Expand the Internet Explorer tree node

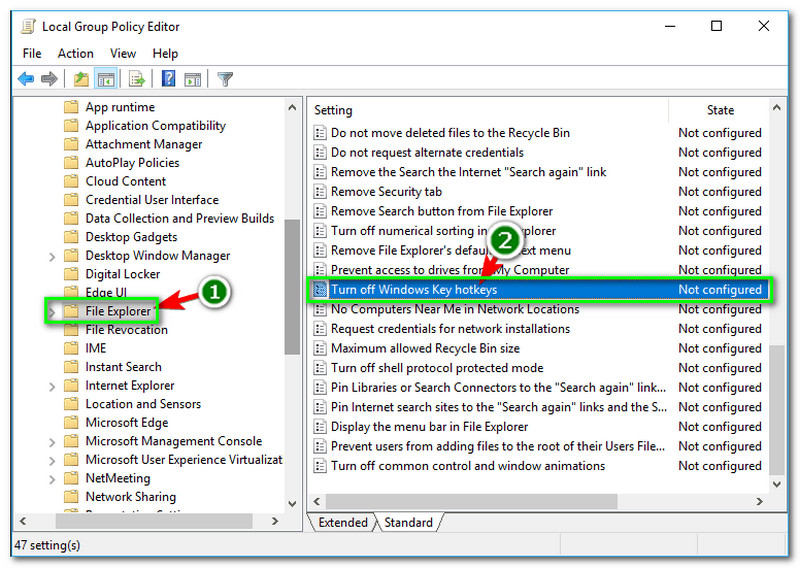[52, 386]
